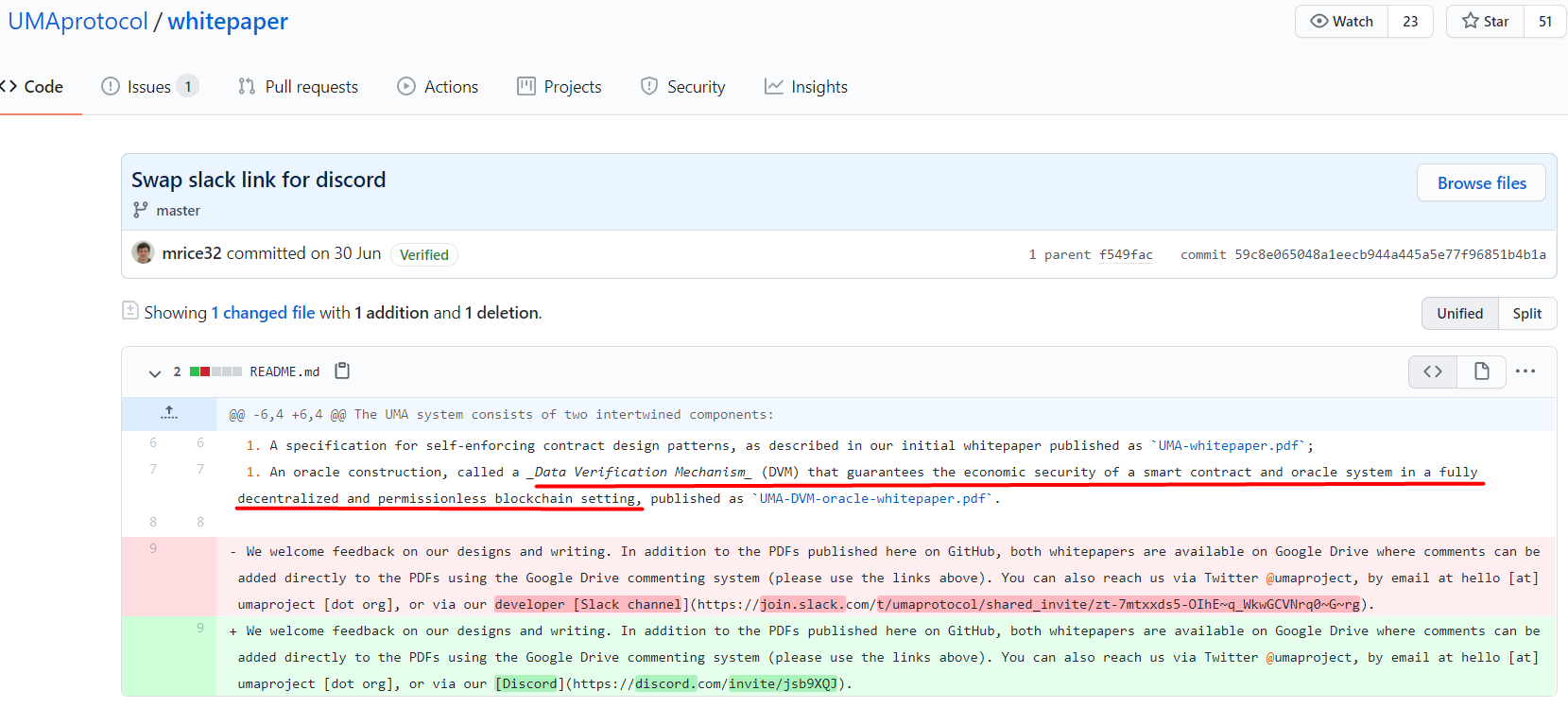
Task: Expand hidden lines above the diff hunk
Action: click(x=169, y=413)
